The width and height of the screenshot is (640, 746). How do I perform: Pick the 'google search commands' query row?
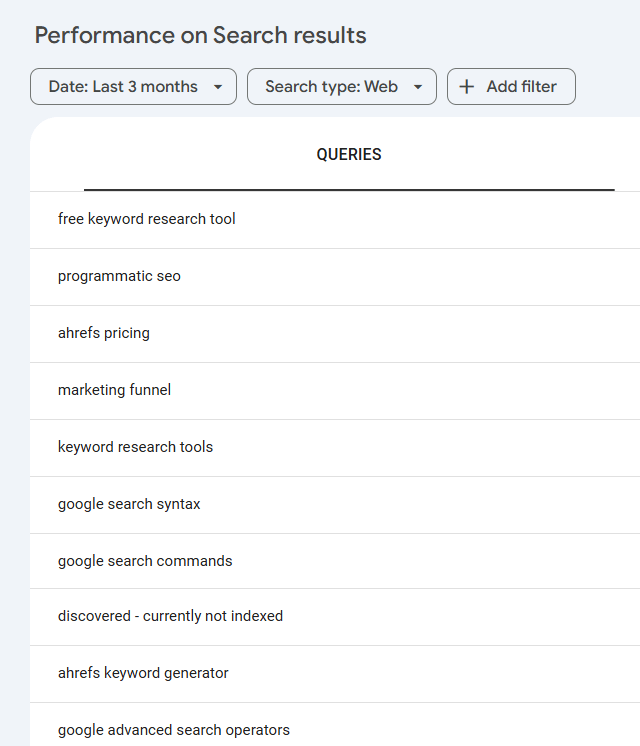pyautogui.click(x=145, y=561)
